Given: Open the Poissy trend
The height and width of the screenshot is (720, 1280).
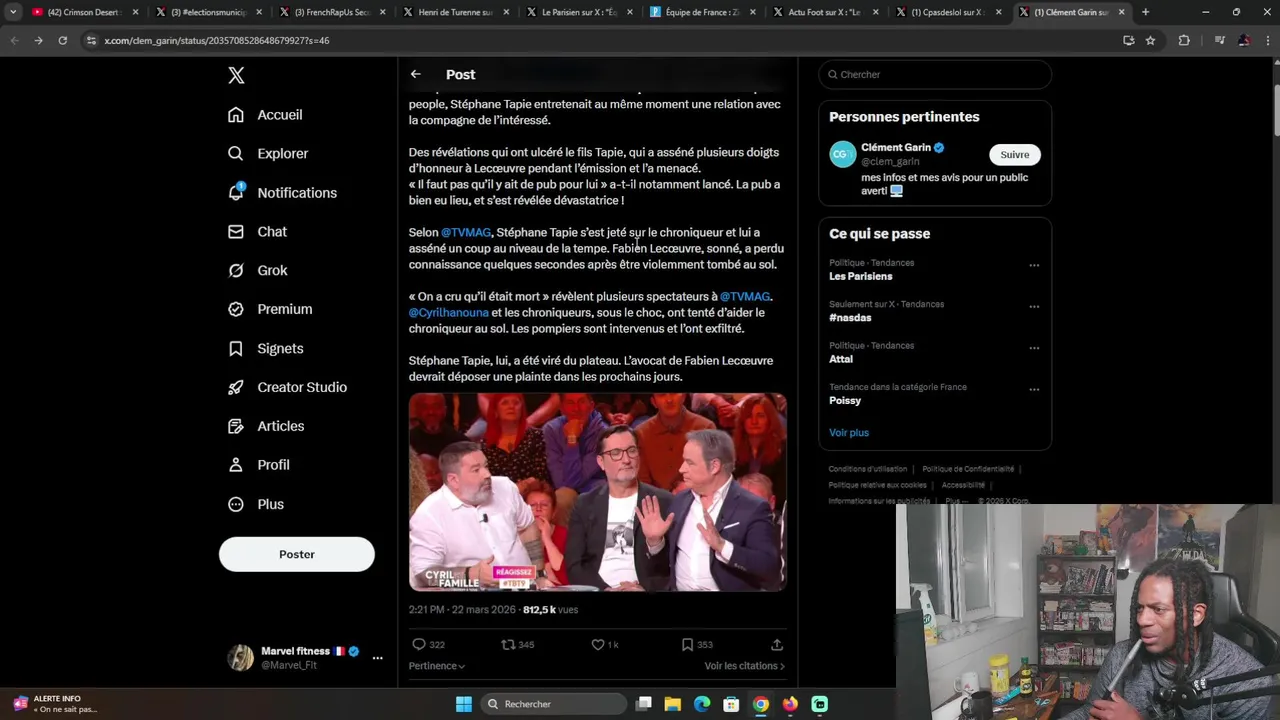Looking at the screenshot, I should (845, 400).
